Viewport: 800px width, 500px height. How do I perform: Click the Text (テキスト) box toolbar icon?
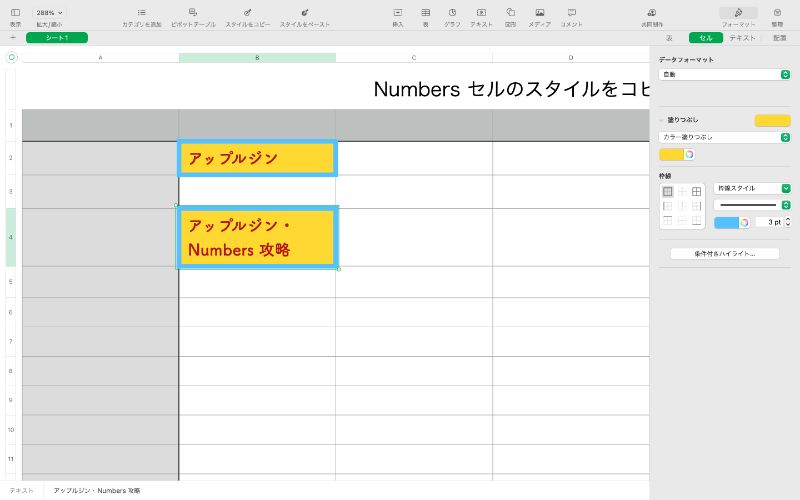[x=481, y=12]
